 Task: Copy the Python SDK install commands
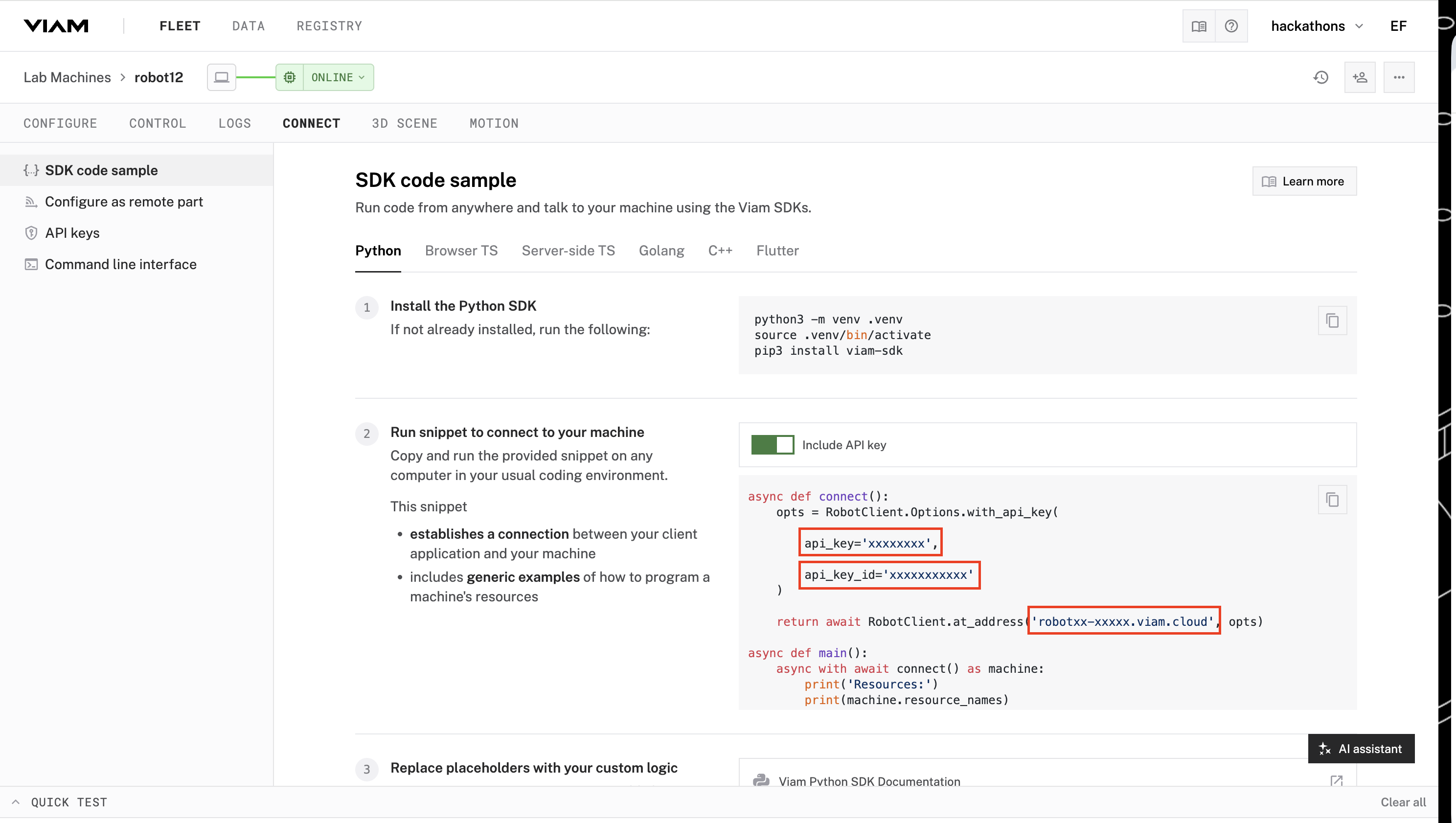click(x=1332, y=320)
